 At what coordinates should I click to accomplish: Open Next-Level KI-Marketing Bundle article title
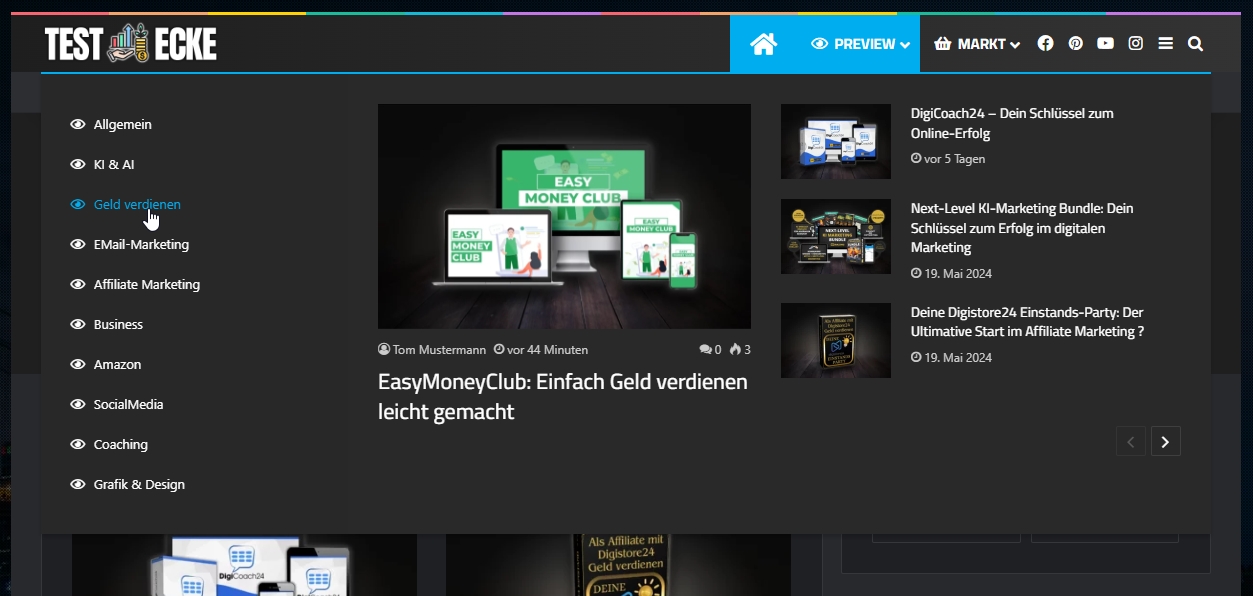click(1022, 228)
